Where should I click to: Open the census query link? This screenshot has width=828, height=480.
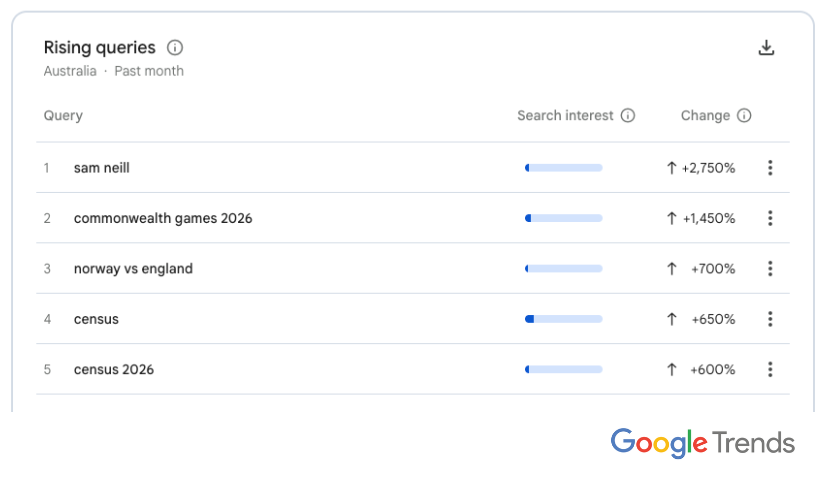point(96,319)
